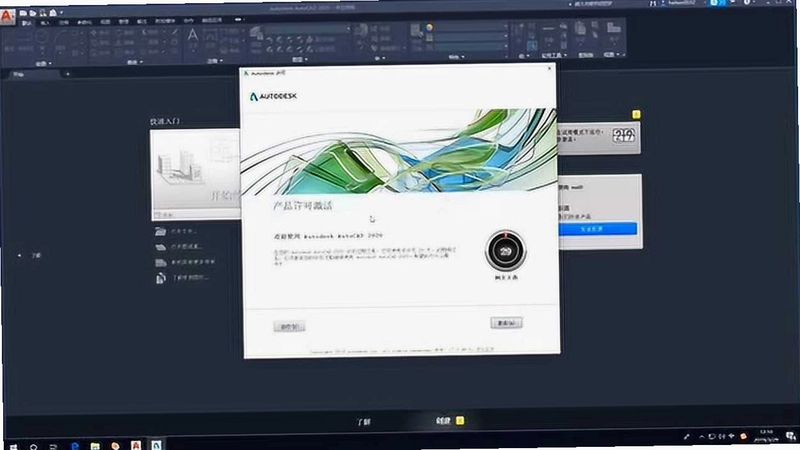Expand the 修改 panel title dropdown
Viewport: 800px width, 450px height.
point(135,62)
